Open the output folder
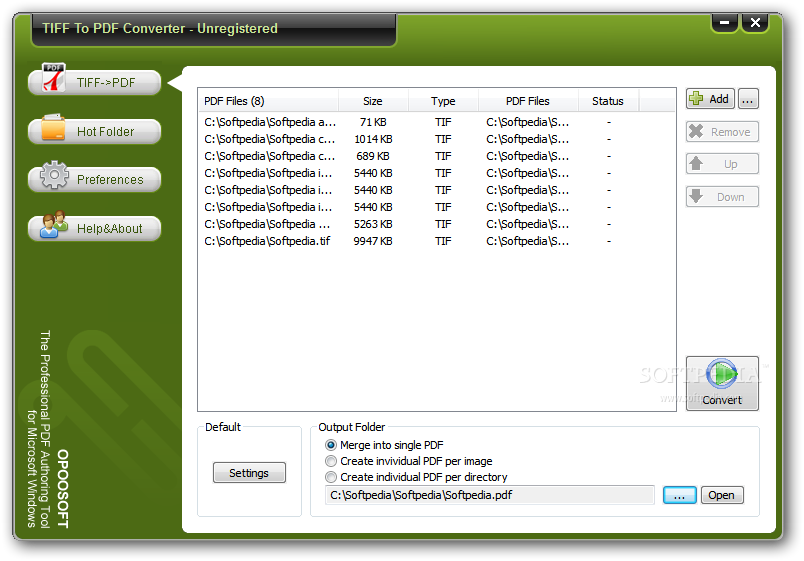The height and width of the screenshot is (561, 804). pyautogui.click(x=722, y=495)
